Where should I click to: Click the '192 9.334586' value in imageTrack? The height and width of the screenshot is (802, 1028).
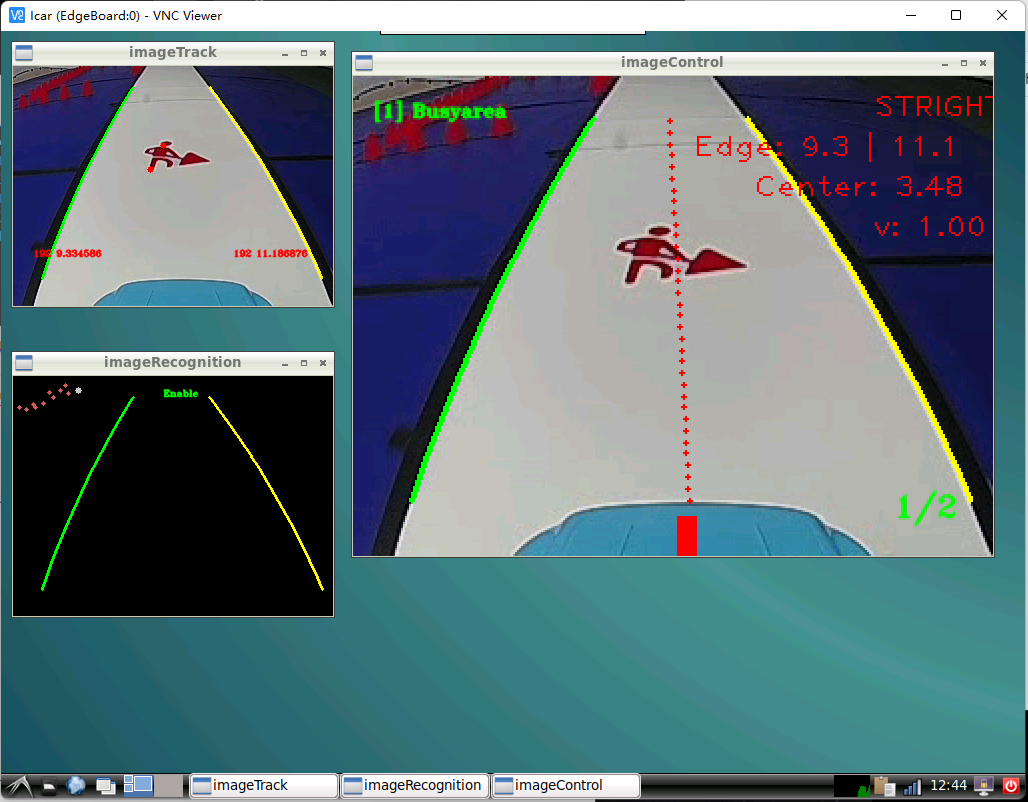tap(68, 253)
